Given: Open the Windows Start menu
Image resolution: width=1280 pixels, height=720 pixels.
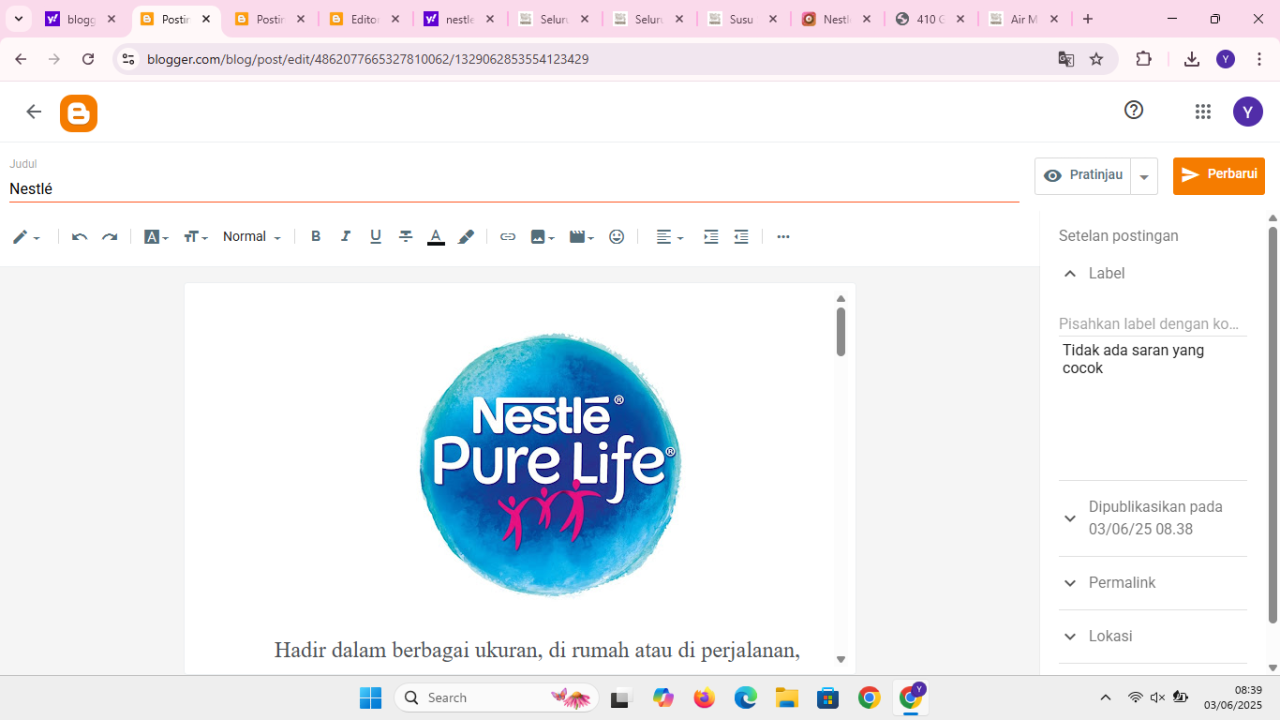Looking at the screenshot, I should tap(370, 698).
